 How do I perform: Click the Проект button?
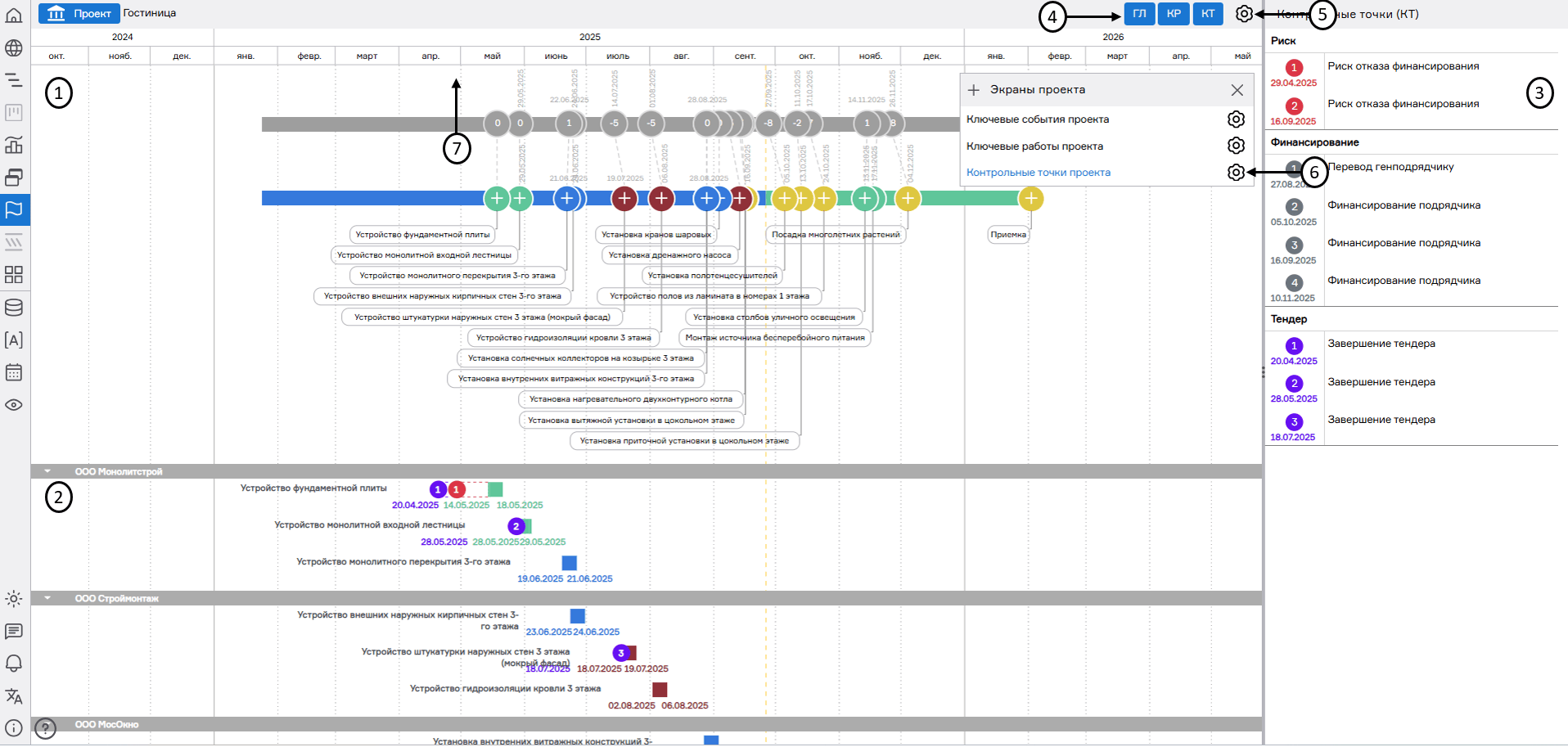(x=79, y=13)
